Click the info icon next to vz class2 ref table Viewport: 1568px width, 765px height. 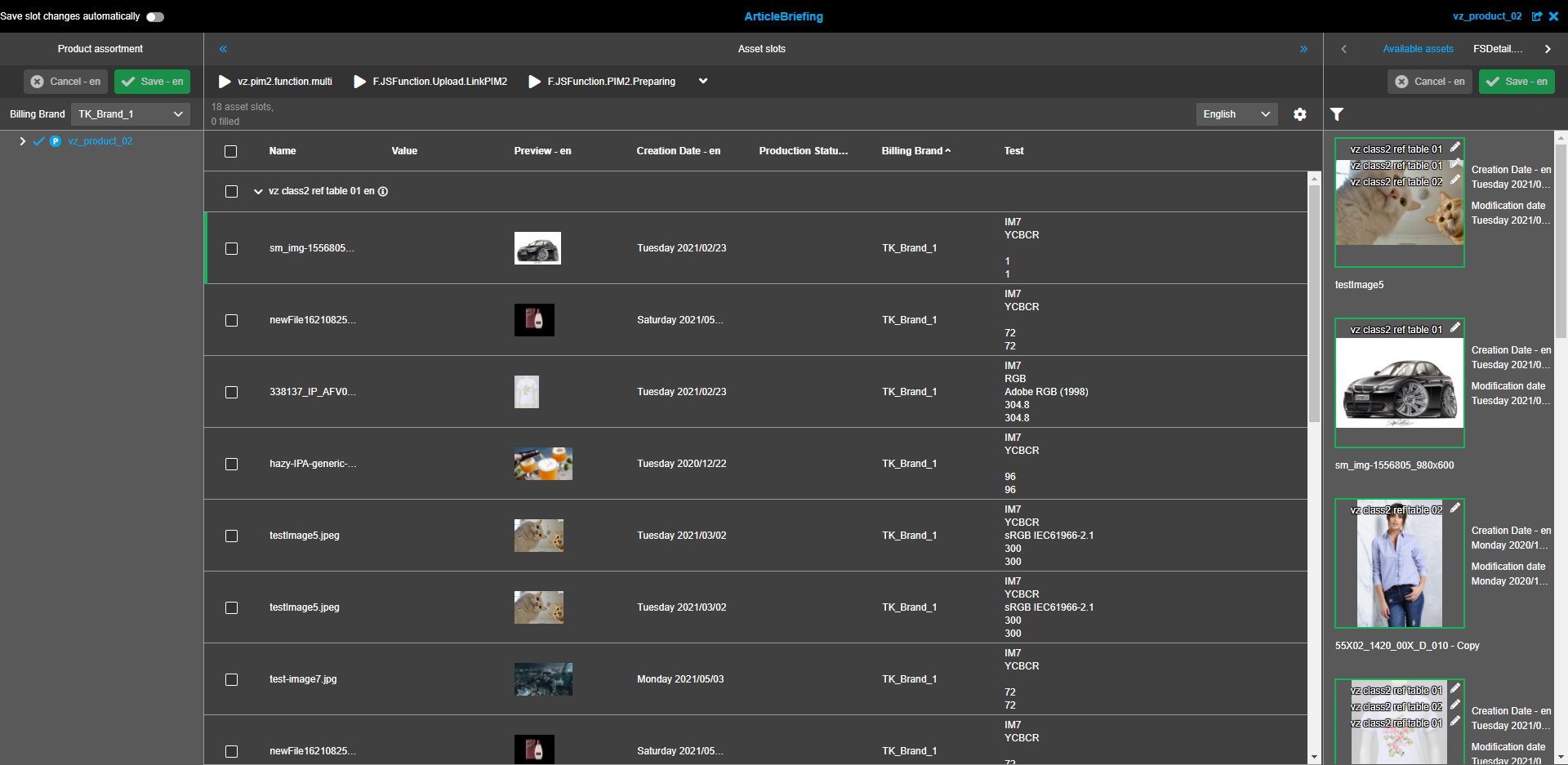(383, 191)
